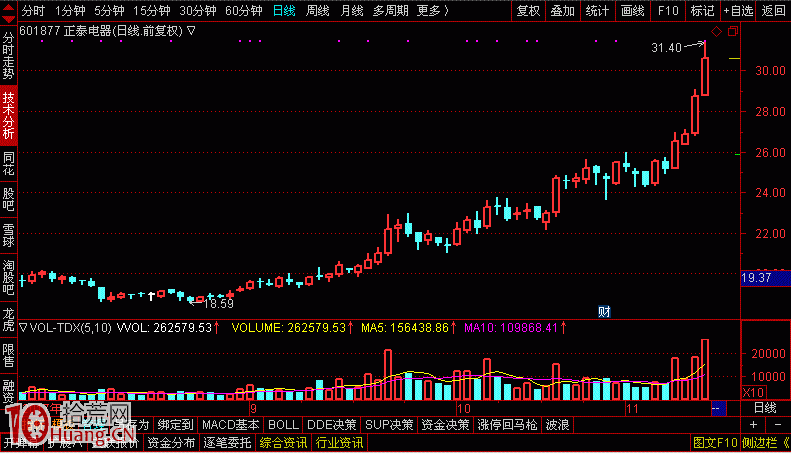The image size is (791, 454).
Task: Expand the 更多 periods menu
Action: 433,11
